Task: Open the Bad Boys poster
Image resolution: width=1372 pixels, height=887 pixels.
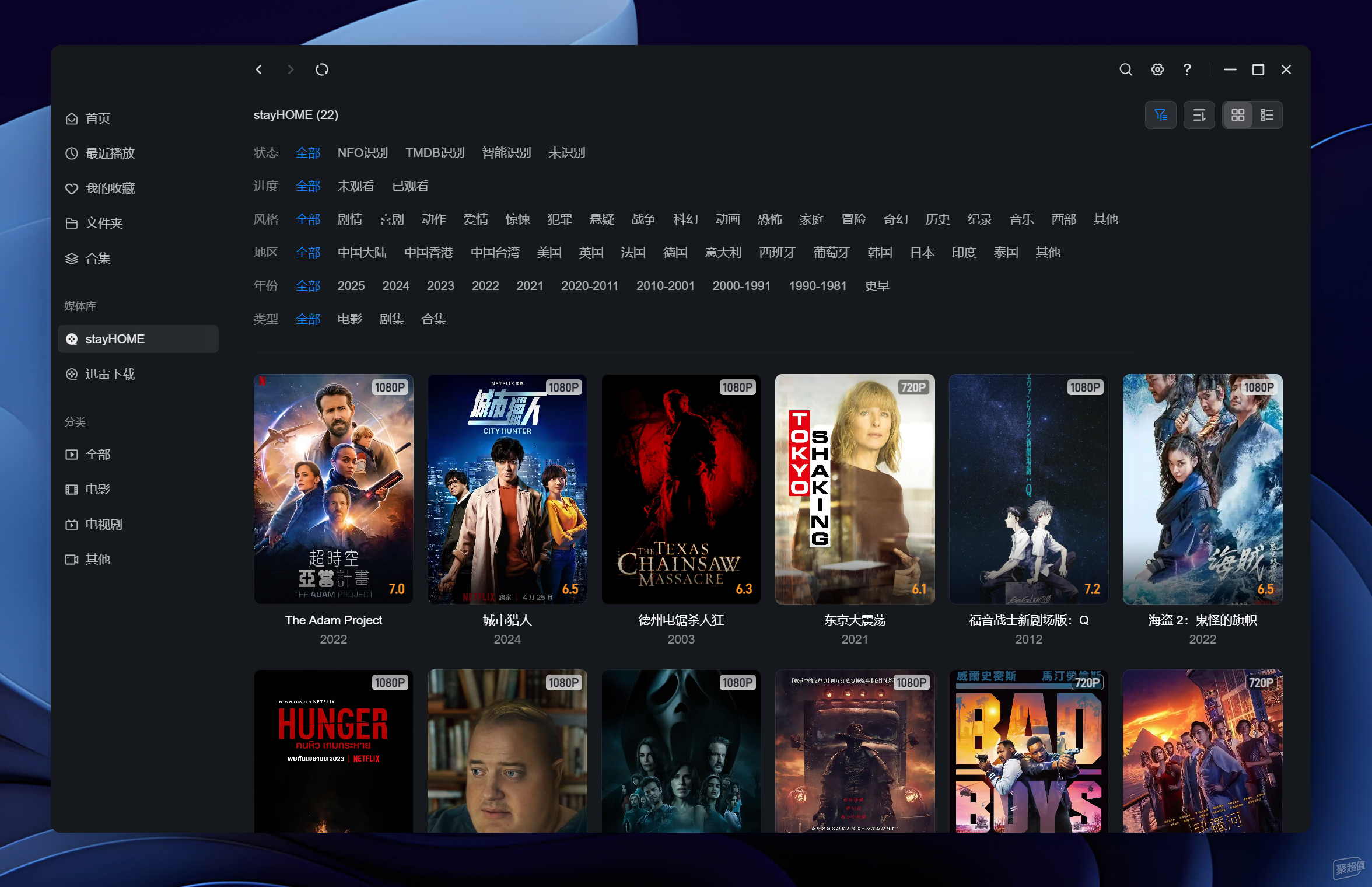Action: (x=1029, y=751)
